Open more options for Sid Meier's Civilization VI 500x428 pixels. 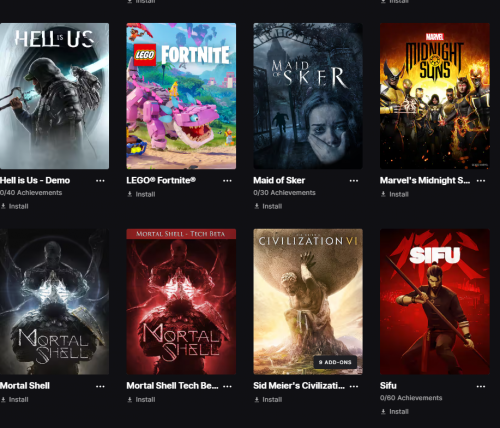pyautogui.click(x=354, y=386)
